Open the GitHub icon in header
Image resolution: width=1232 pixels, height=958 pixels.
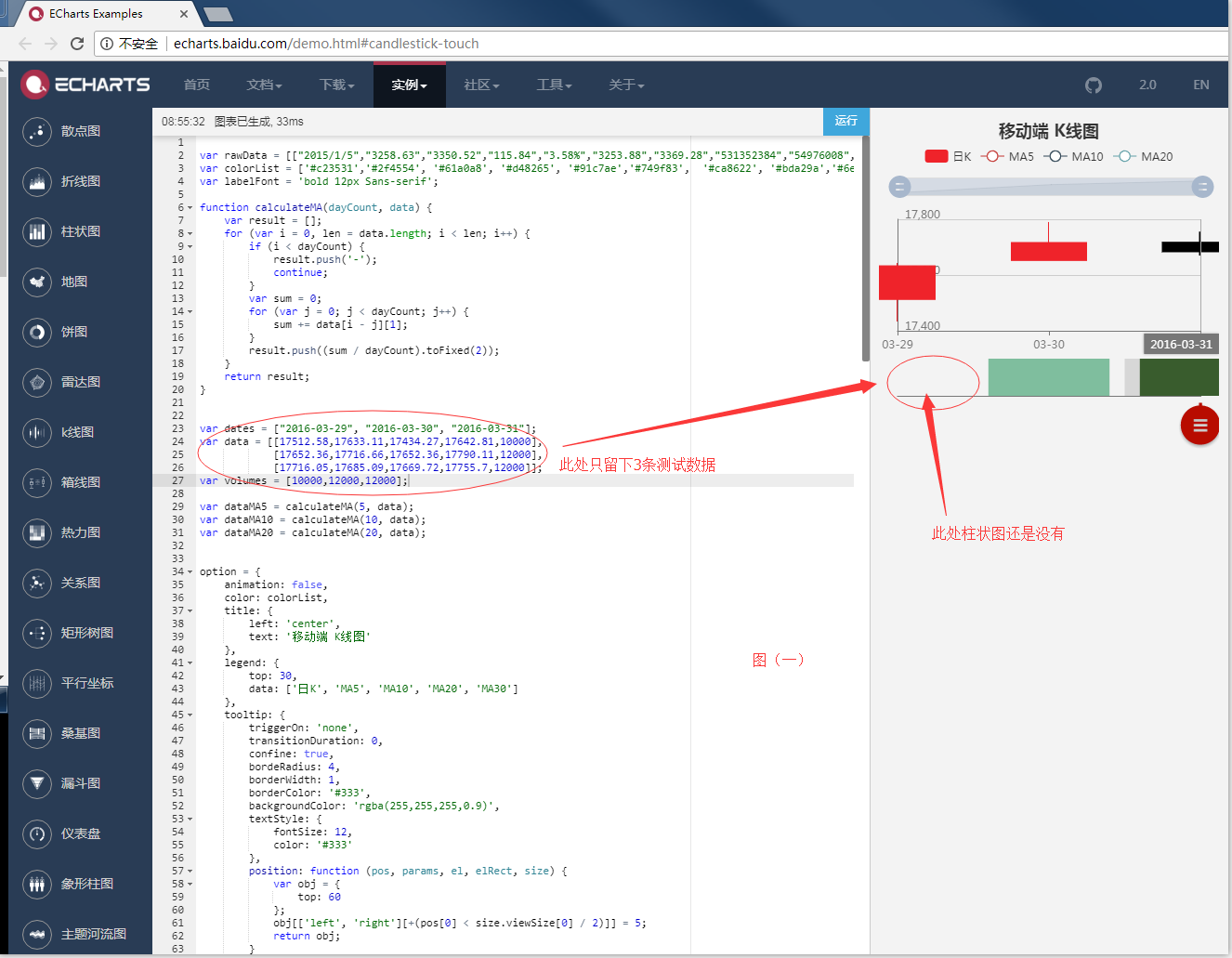tap(1093, 85)
